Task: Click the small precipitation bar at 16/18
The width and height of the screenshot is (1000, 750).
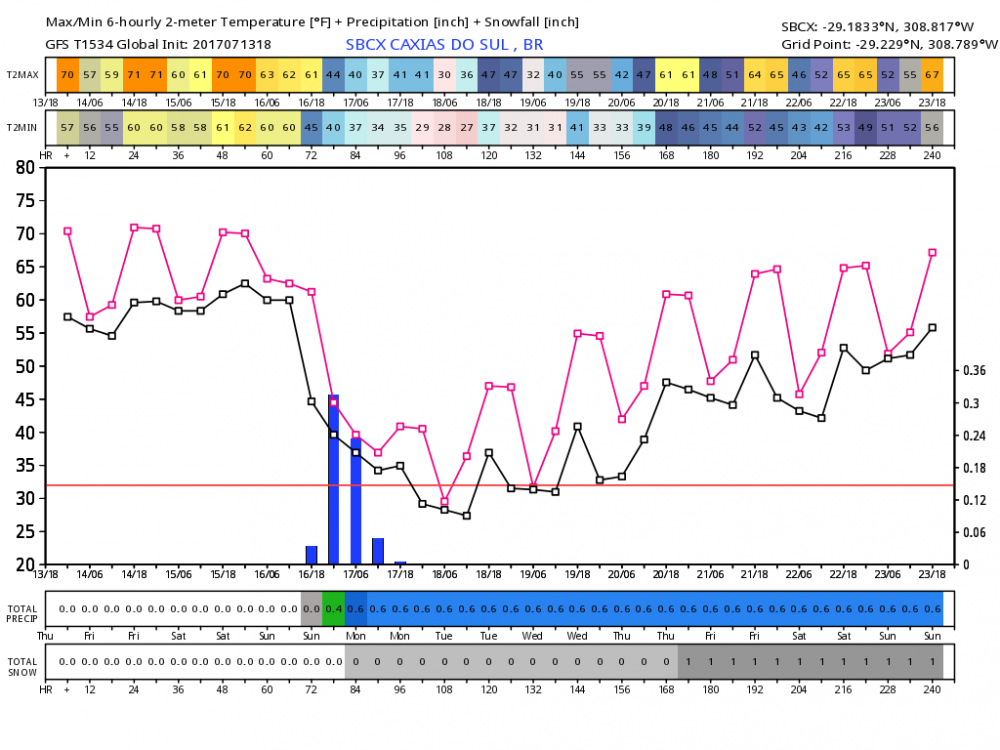Action: 311,555
